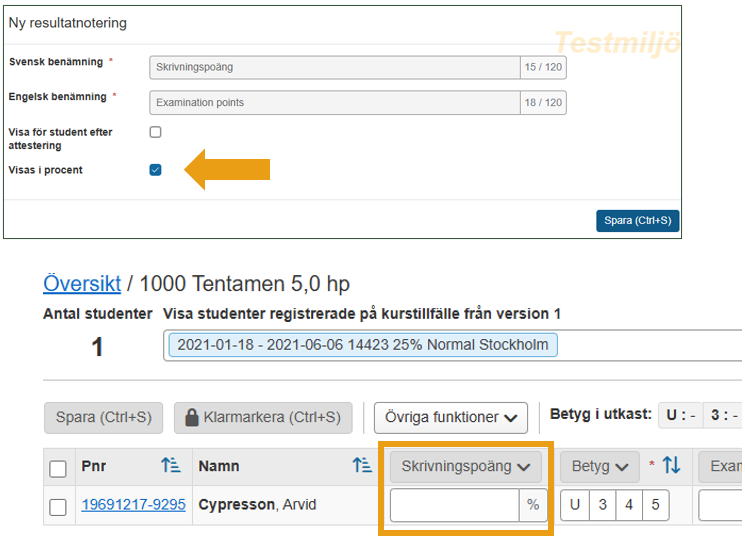Select all students via header checkbox
This screenshot has height=547, width=745.
coord(59,468)
